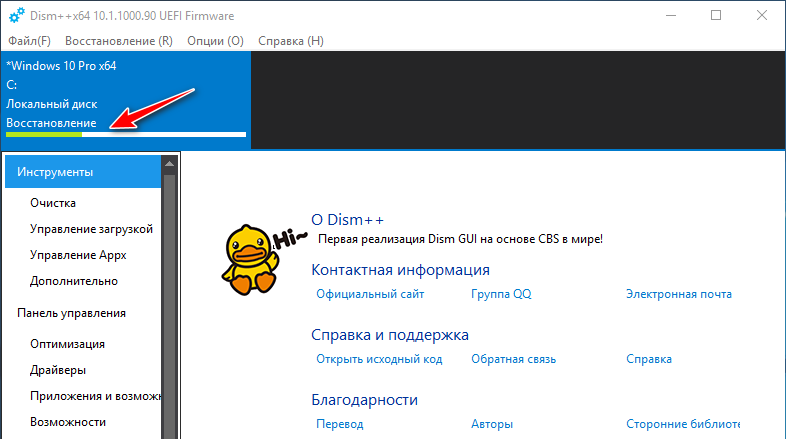Open the Группа QQ link

[x=501, y=294]
